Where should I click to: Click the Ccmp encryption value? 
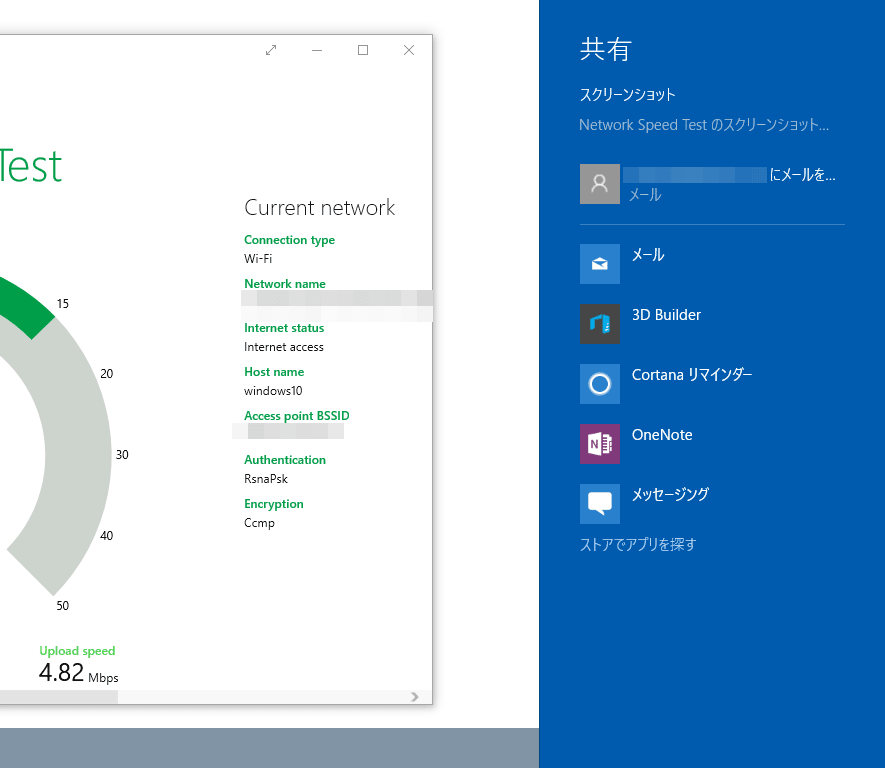tap(260, 523)
